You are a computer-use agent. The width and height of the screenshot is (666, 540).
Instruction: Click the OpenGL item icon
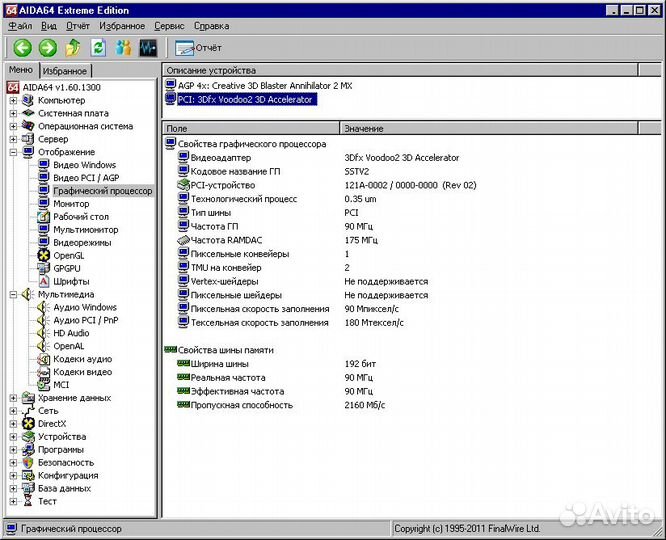[x=44, y=255]
